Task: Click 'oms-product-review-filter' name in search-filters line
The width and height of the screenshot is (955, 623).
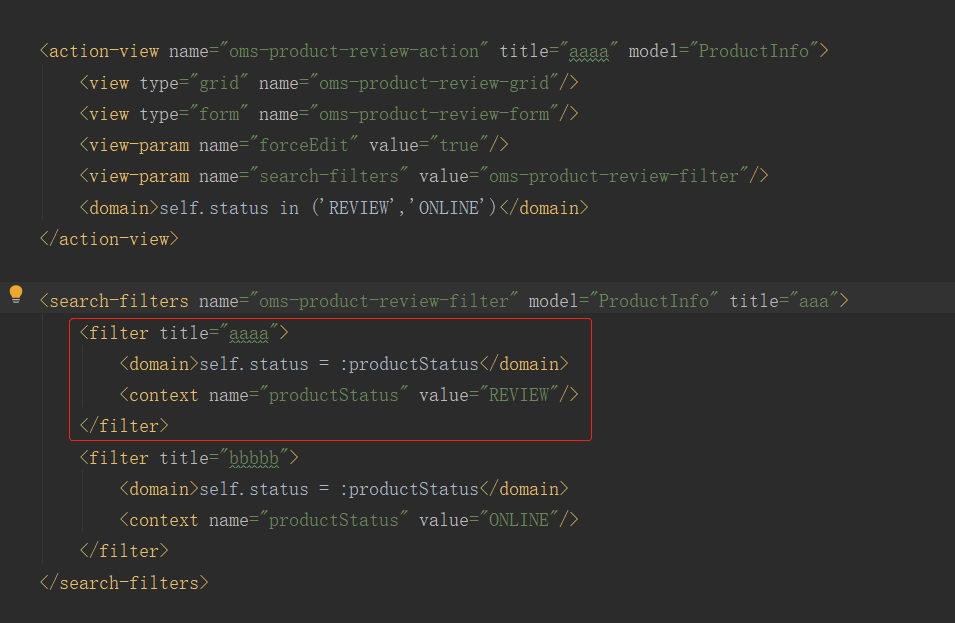Action: click(384, 301)
